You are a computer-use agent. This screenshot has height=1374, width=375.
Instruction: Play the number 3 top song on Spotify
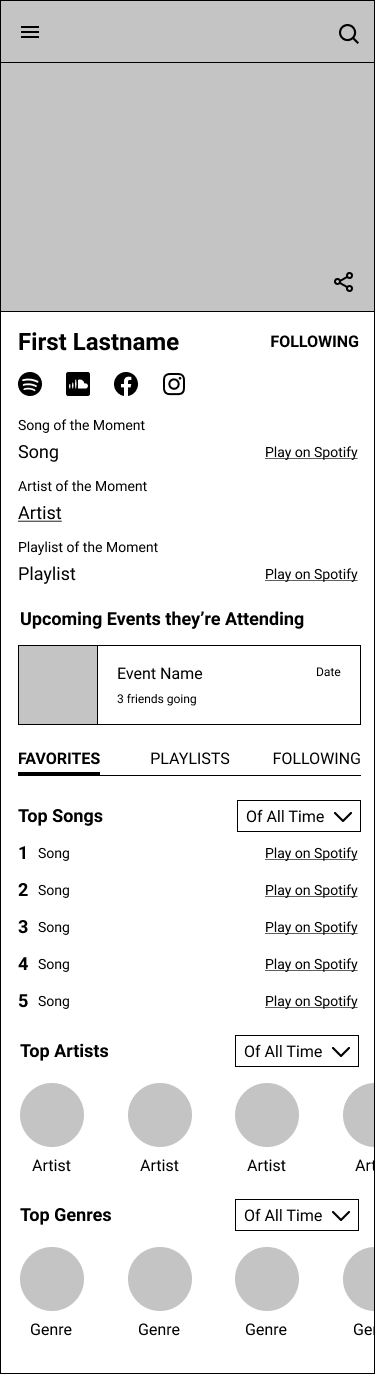click(311, 927)
